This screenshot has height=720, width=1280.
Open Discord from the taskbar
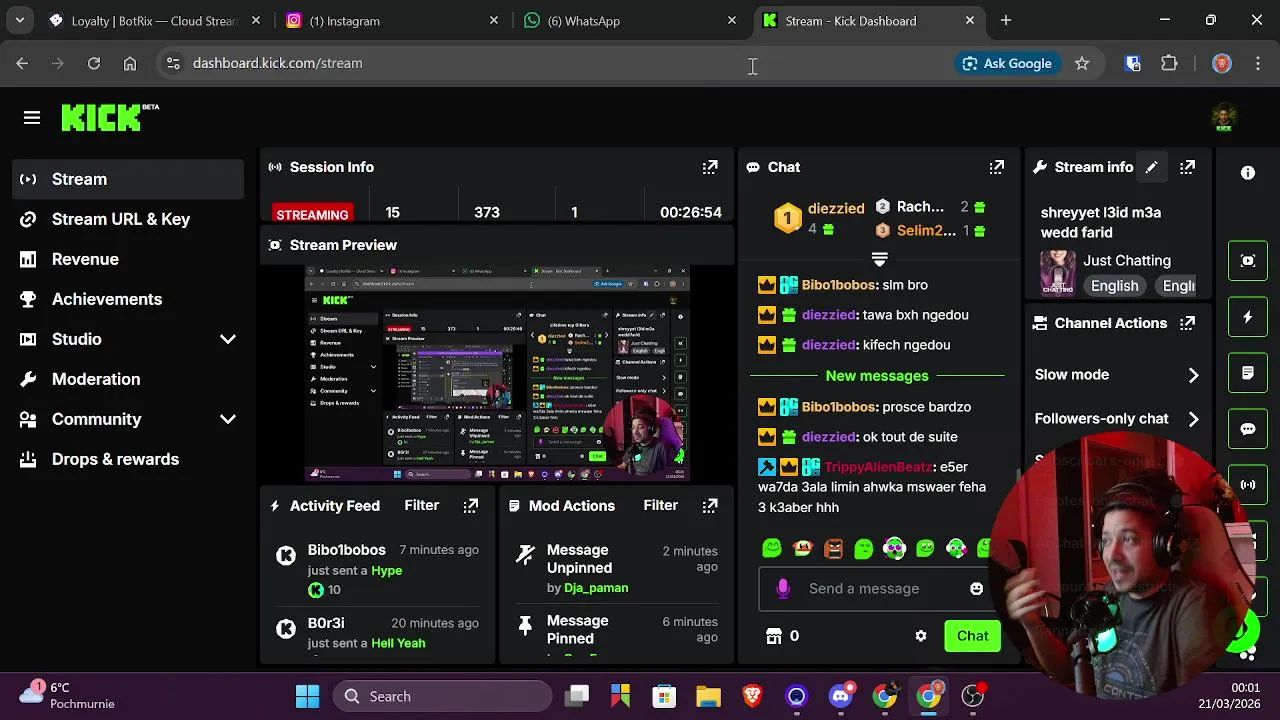[840, 696]
